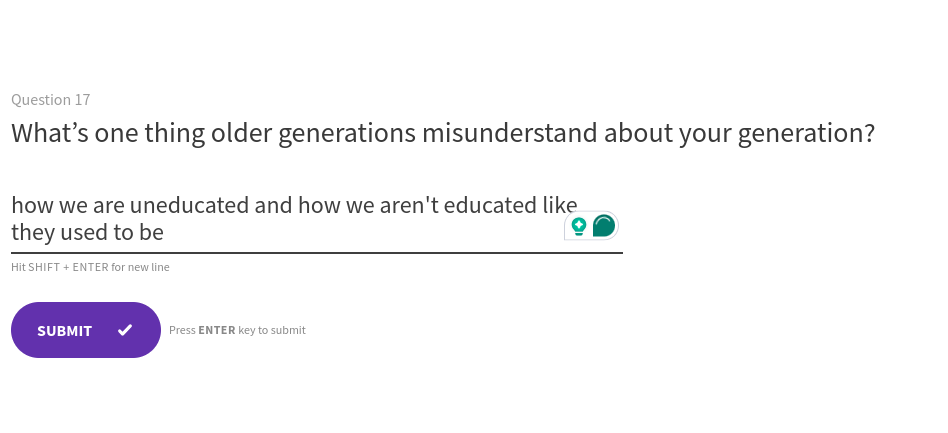Open the green Grammarly assistant icon
The image size is (948, 433).
604,226
